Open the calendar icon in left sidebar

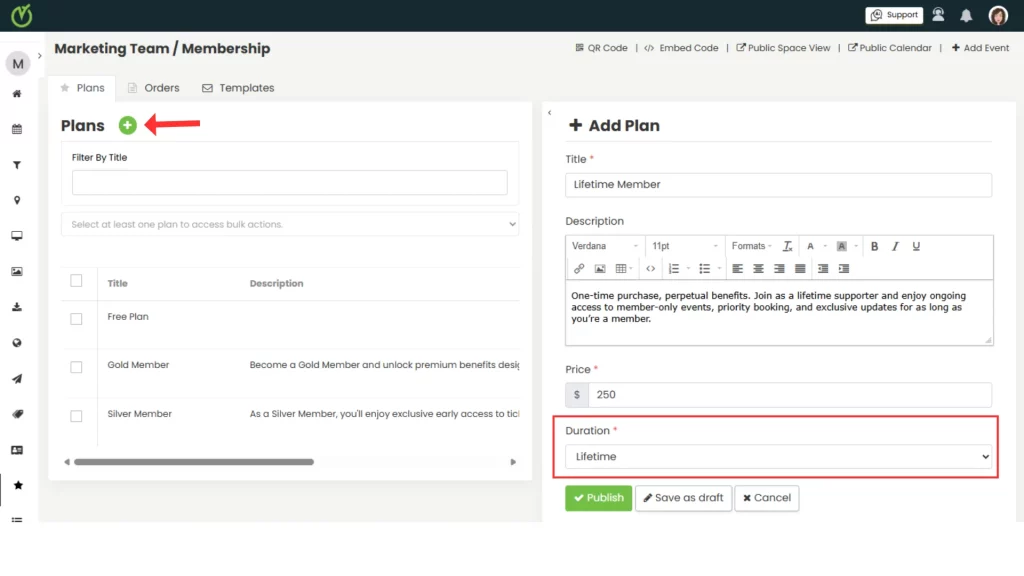coord(17,129)
